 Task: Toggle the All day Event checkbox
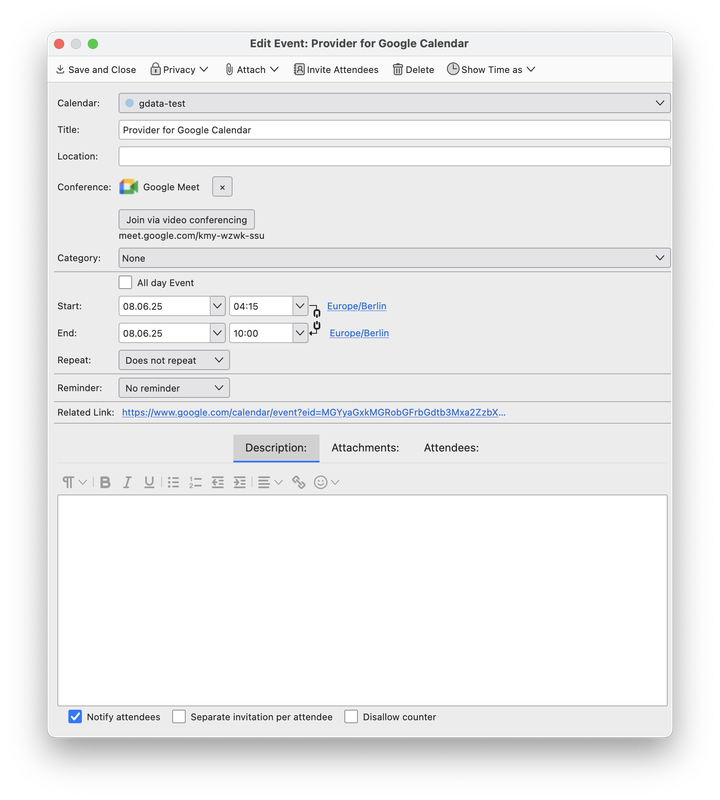click(125, 282)
